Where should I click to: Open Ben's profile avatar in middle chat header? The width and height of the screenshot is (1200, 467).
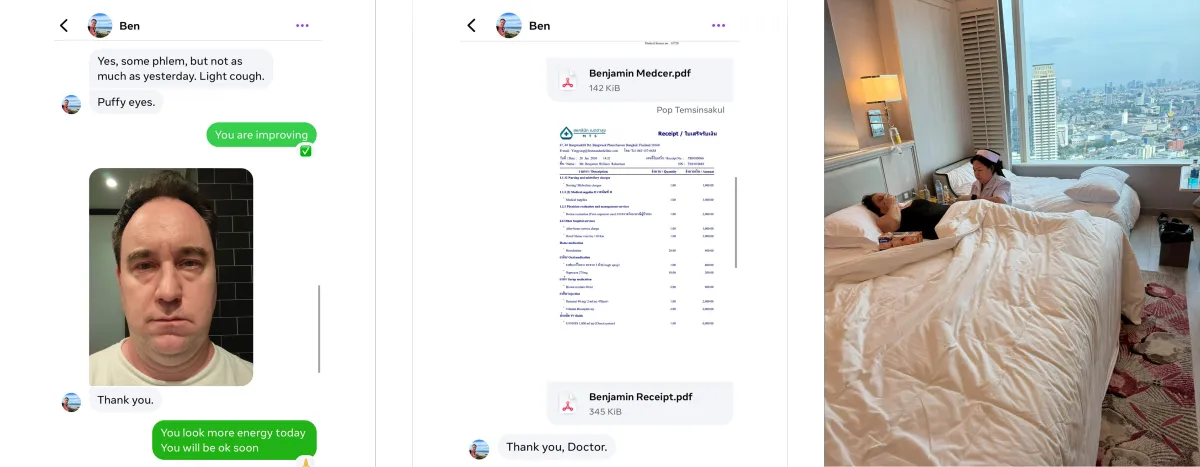click(509, 25)
